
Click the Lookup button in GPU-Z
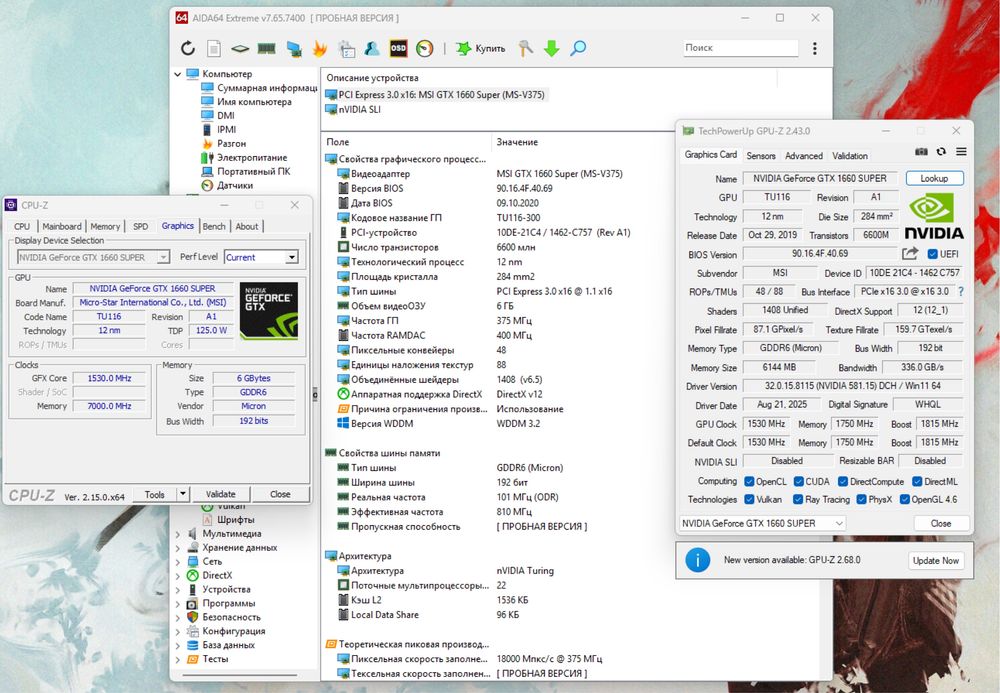934,178
